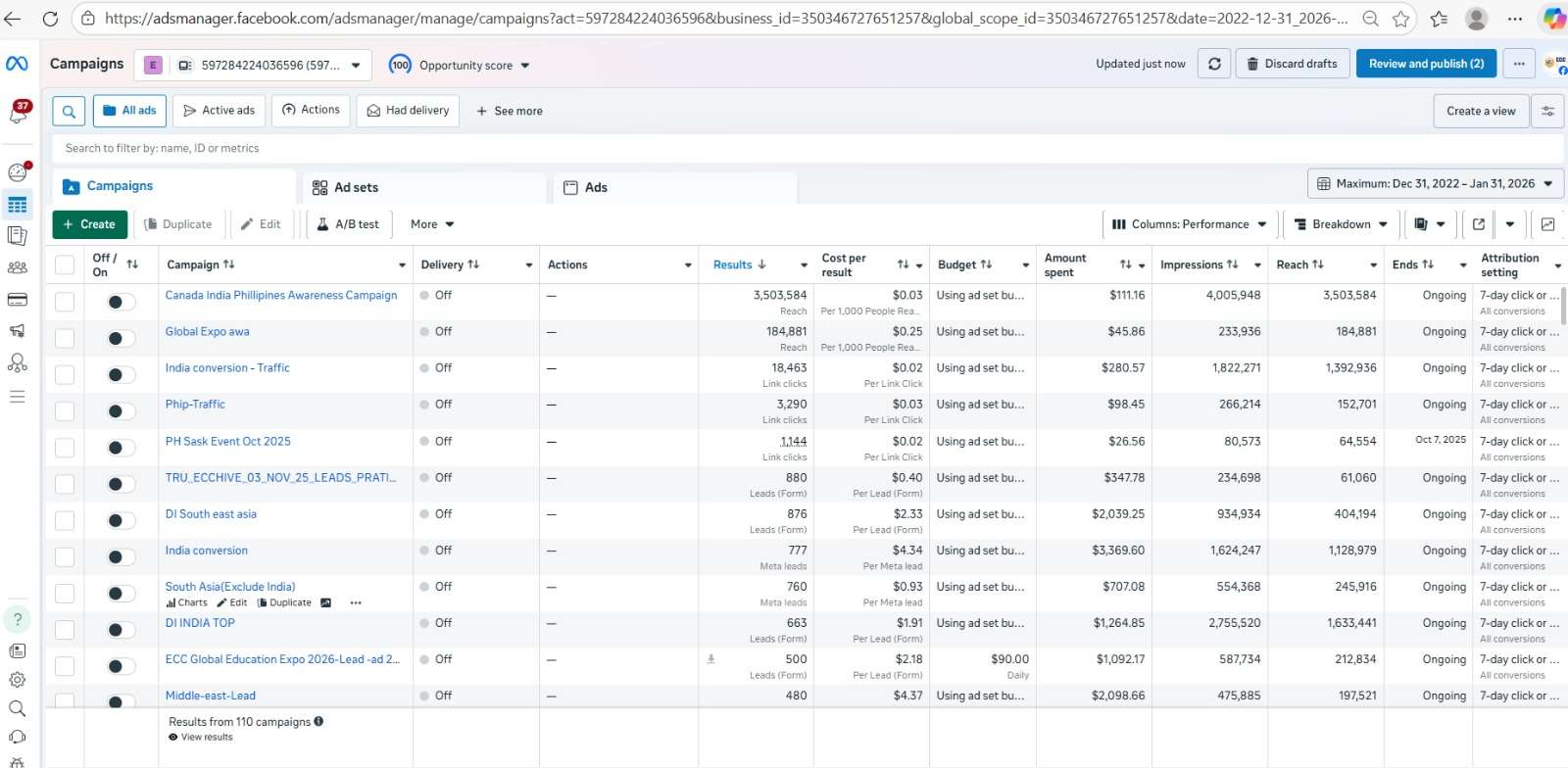Select checkbox for India conversion - Traffic row
1568x768 pixels.
coord(65,374)
